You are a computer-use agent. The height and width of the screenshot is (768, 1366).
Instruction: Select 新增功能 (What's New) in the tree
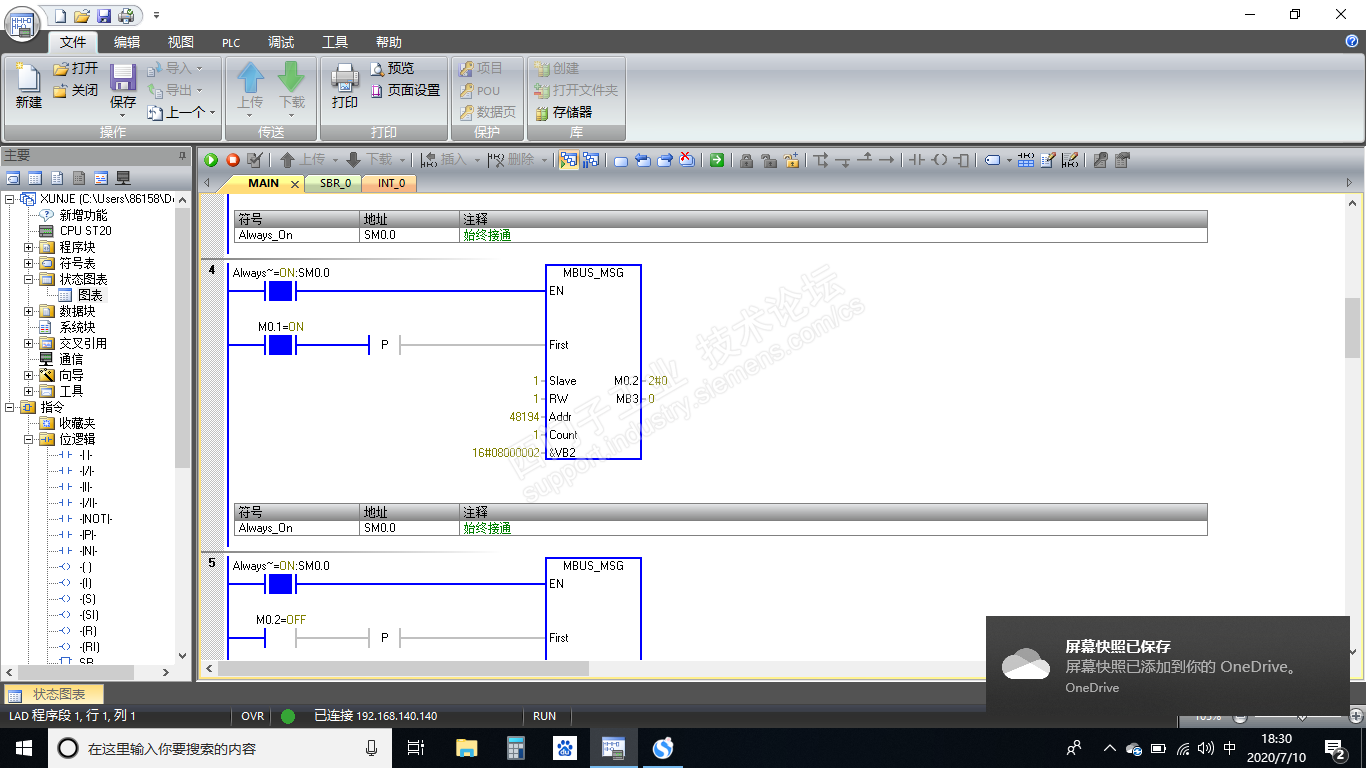[83, 215]
